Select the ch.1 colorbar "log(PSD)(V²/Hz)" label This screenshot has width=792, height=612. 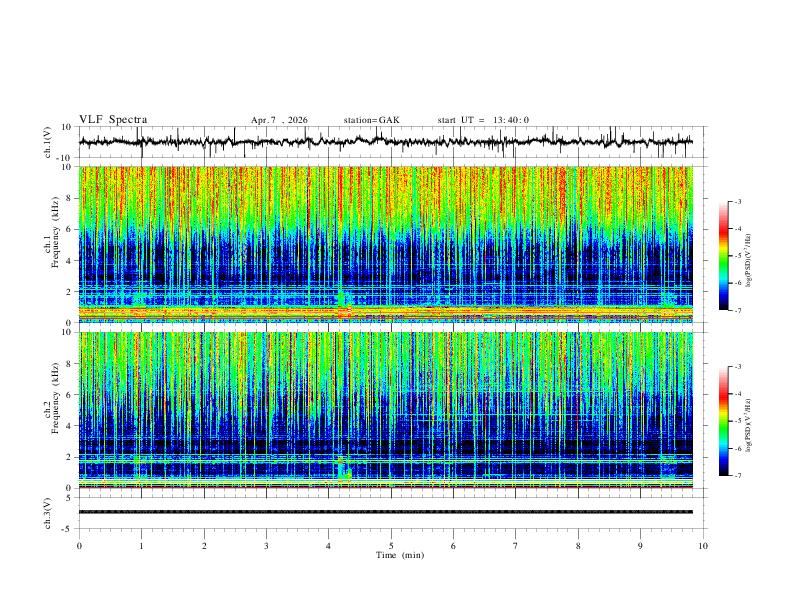749,261
